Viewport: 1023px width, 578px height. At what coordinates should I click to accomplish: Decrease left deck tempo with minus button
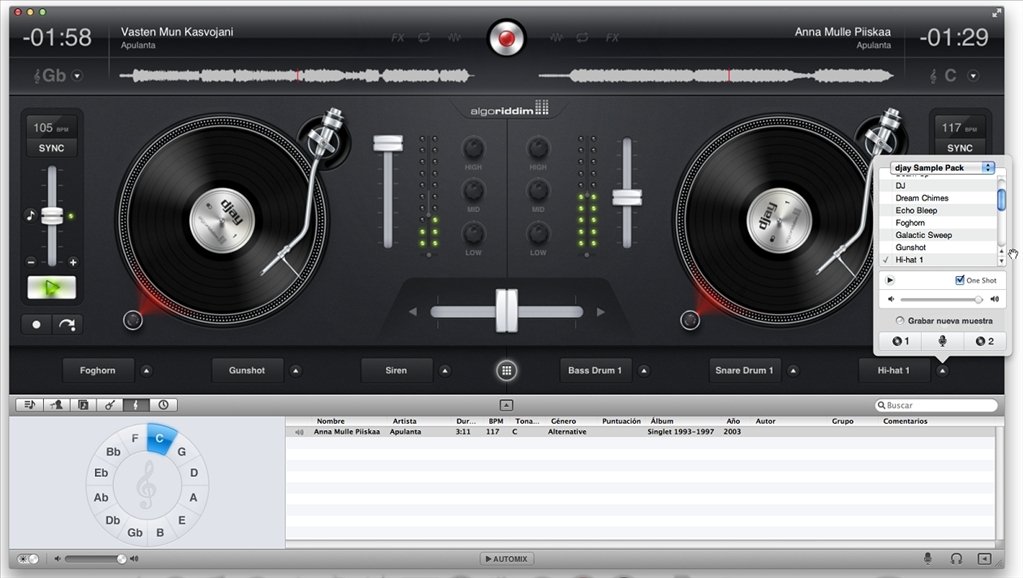(31, 262)
